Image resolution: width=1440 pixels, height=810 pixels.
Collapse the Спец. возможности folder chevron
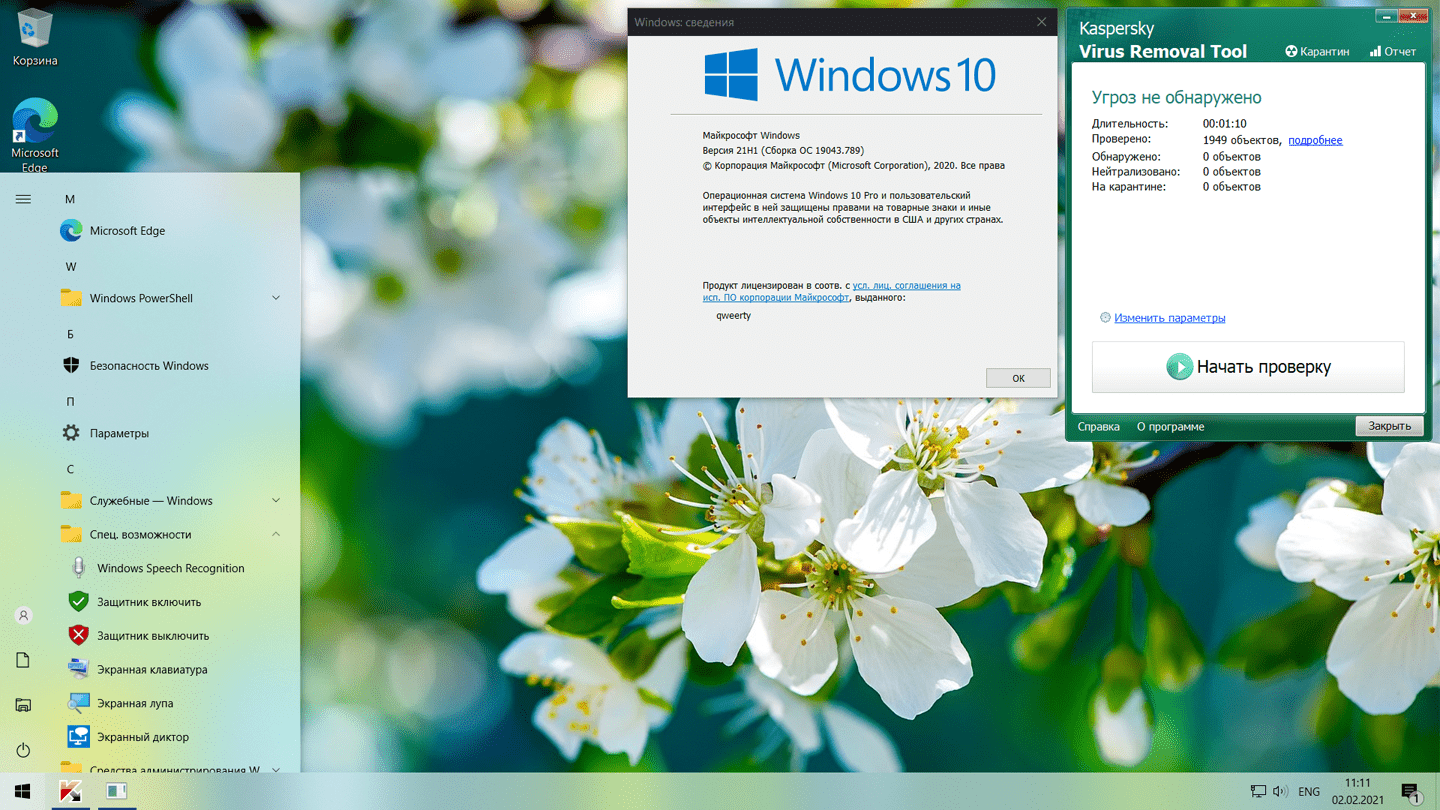click(276, 534)
